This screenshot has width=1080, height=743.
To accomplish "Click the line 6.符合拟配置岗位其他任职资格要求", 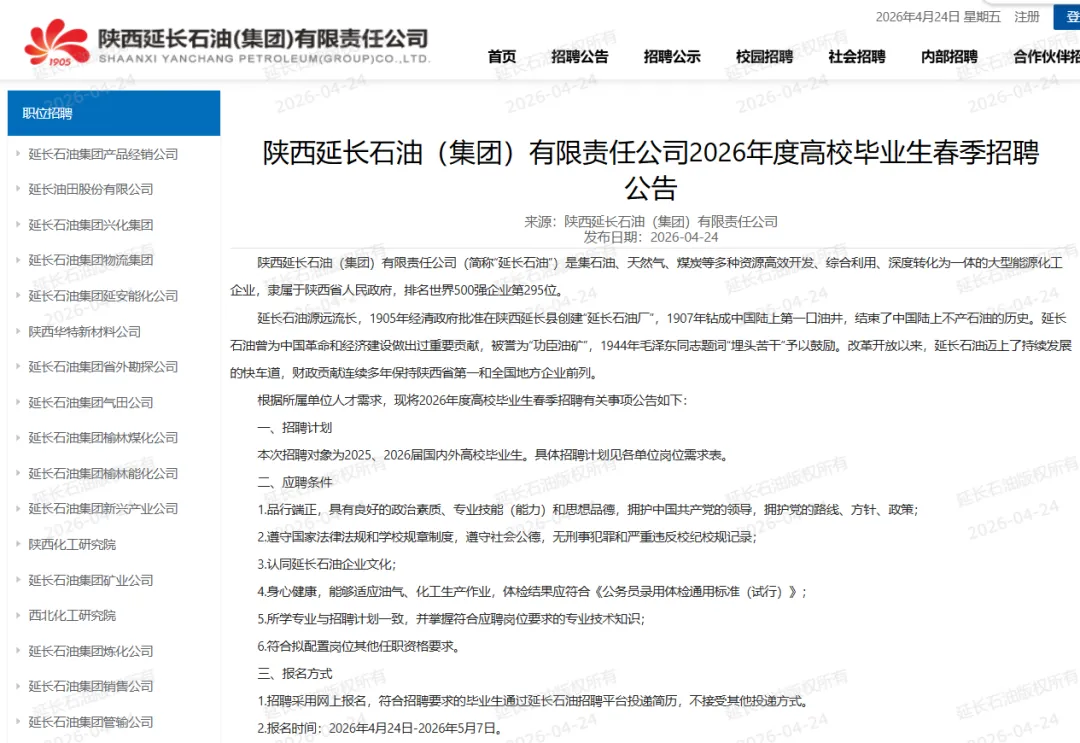I will pyautogui.click(x=359, y=647).
